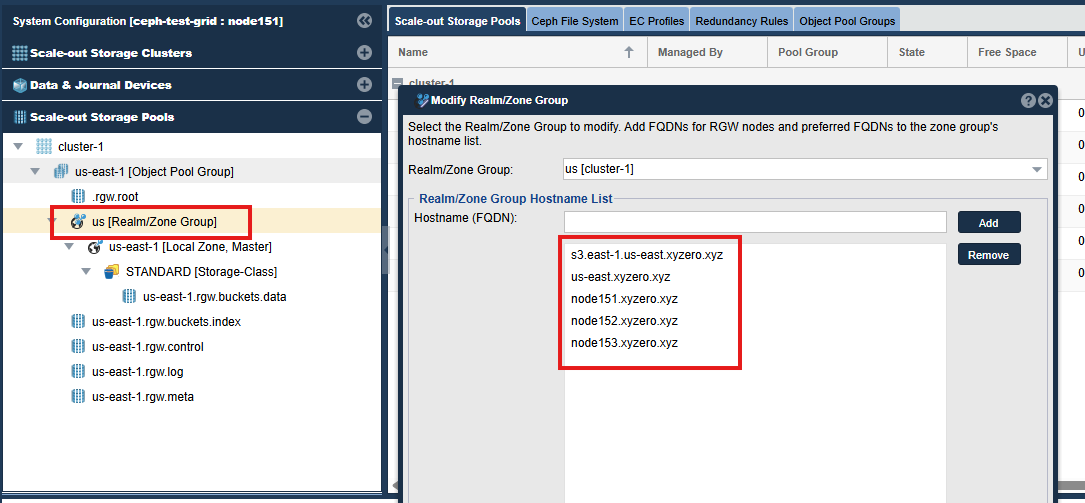Open the Ceph File System tab
The image size is (1085, 503).
pyautogui.click(x=575, y=21)
